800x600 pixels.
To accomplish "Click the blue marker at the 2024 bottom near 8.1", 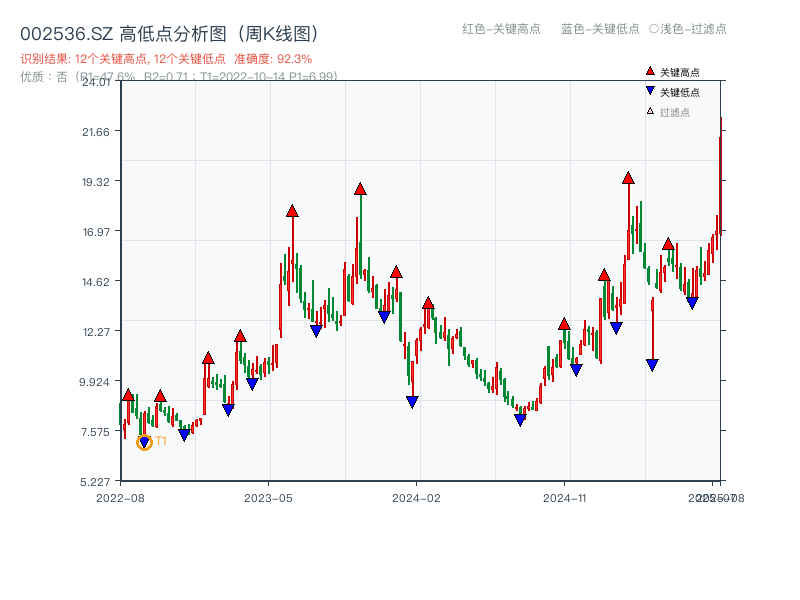I will click(x=520, y=420).
